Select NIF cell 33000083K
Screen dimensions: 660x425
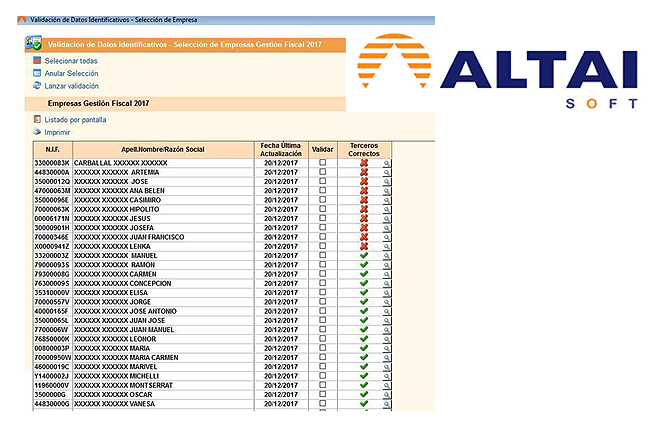pos(52,163)
